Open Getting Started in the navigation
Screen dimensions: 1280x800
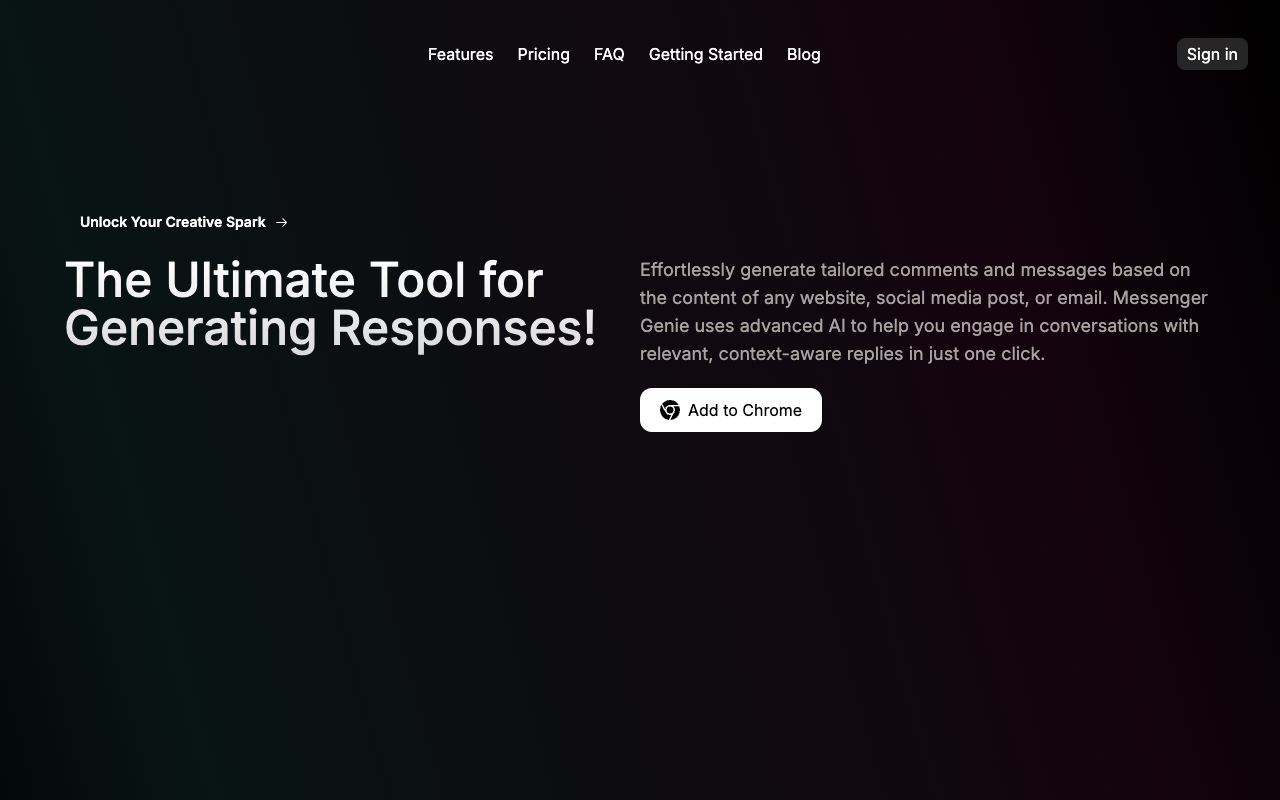click(x=705, y=54)
